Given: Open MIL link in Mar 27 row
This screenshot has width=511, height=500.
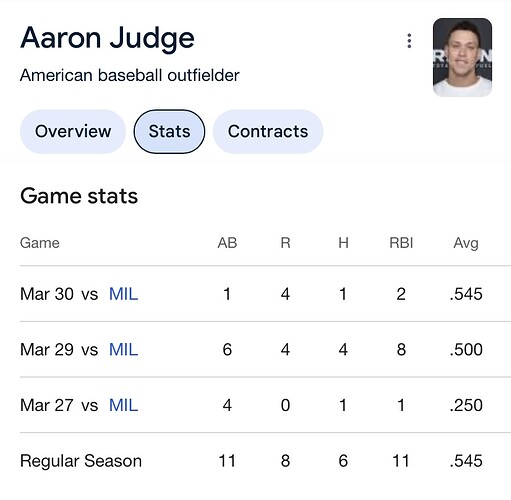Looking at the screenshot, I should (x=124, y=405).
